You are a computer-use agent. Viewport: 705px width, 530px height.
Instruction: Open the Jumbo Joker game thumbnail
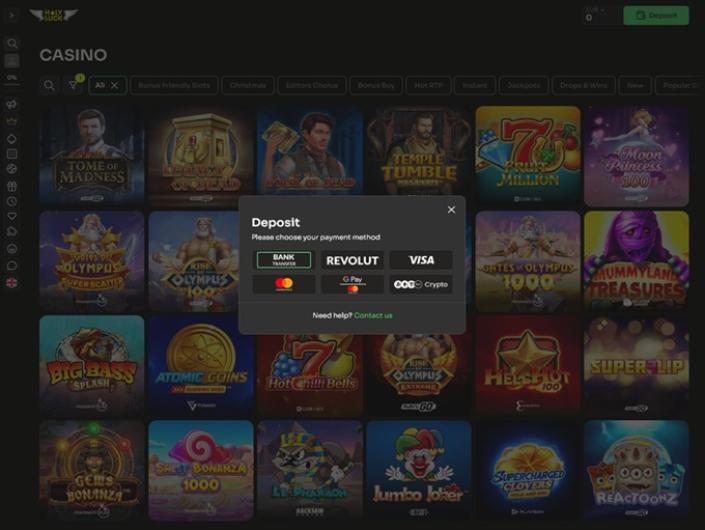419,470
